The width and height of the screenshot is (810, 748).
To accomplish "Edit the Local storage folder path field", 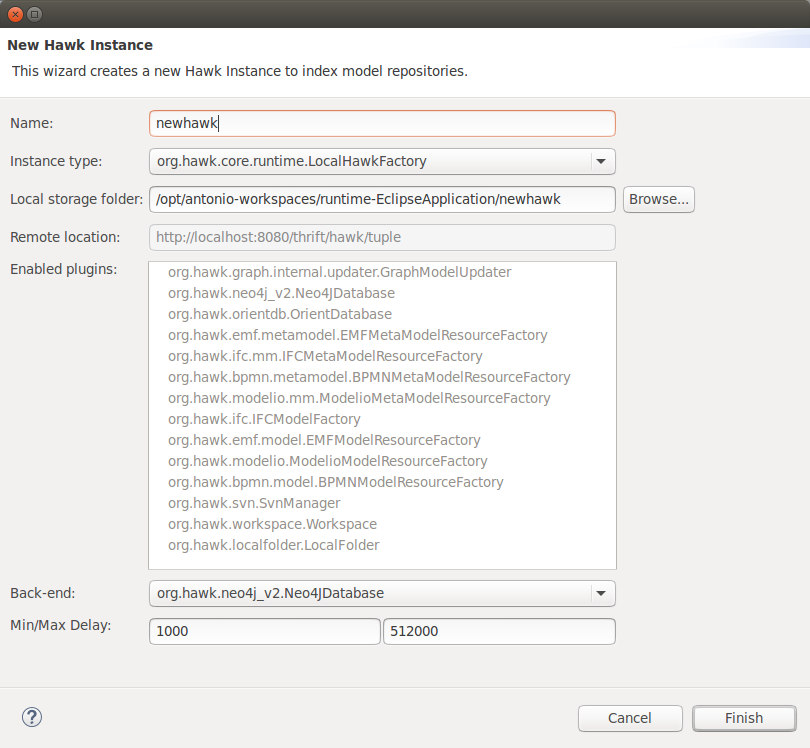I will click(x=382, y=199).
